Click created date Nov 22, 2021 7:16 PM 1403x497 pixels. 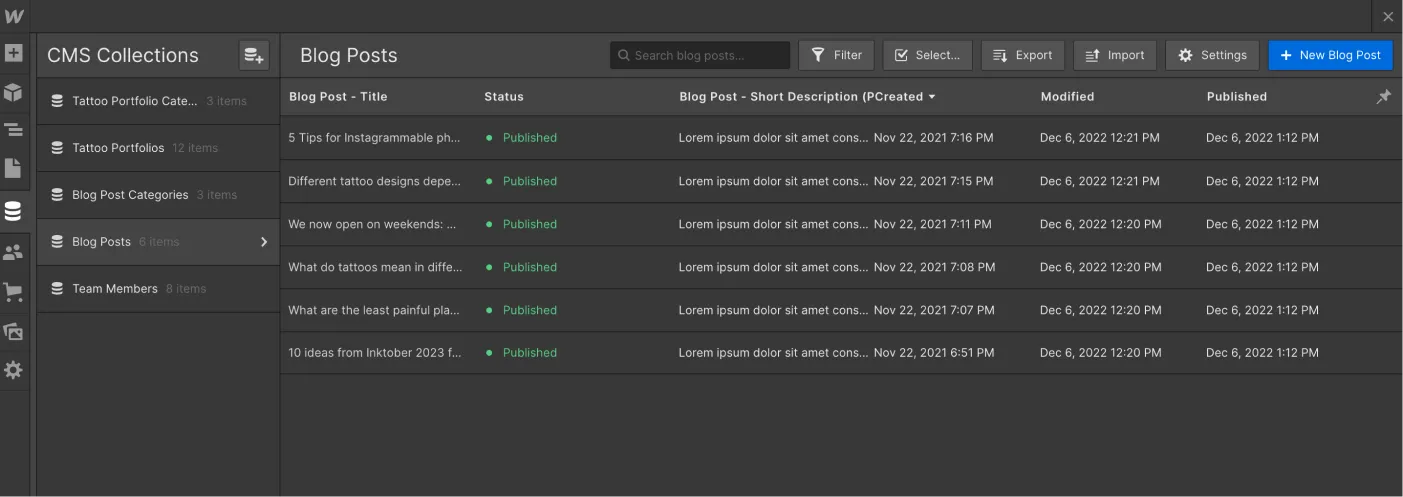click(x=934, y=138)
